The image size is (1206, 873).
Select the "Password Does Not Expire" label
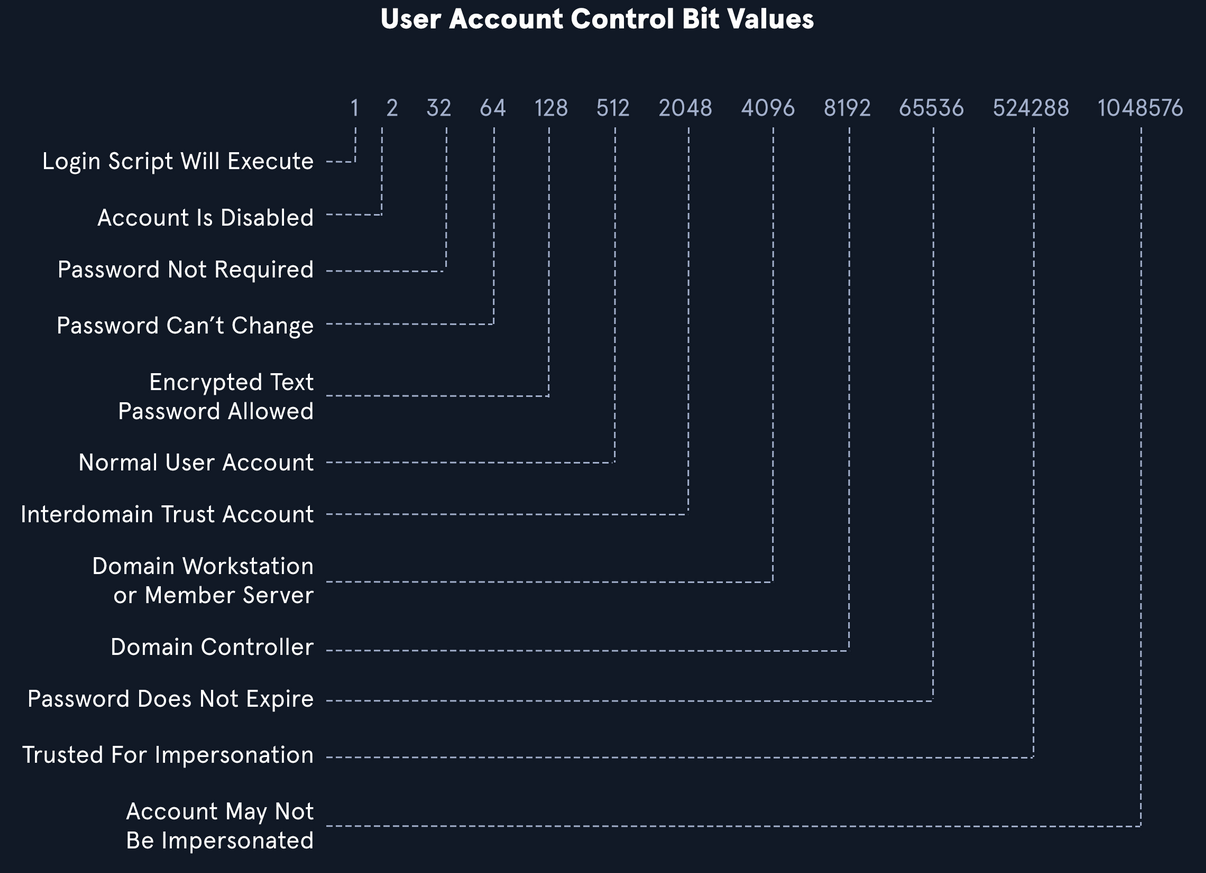point(170,700)
